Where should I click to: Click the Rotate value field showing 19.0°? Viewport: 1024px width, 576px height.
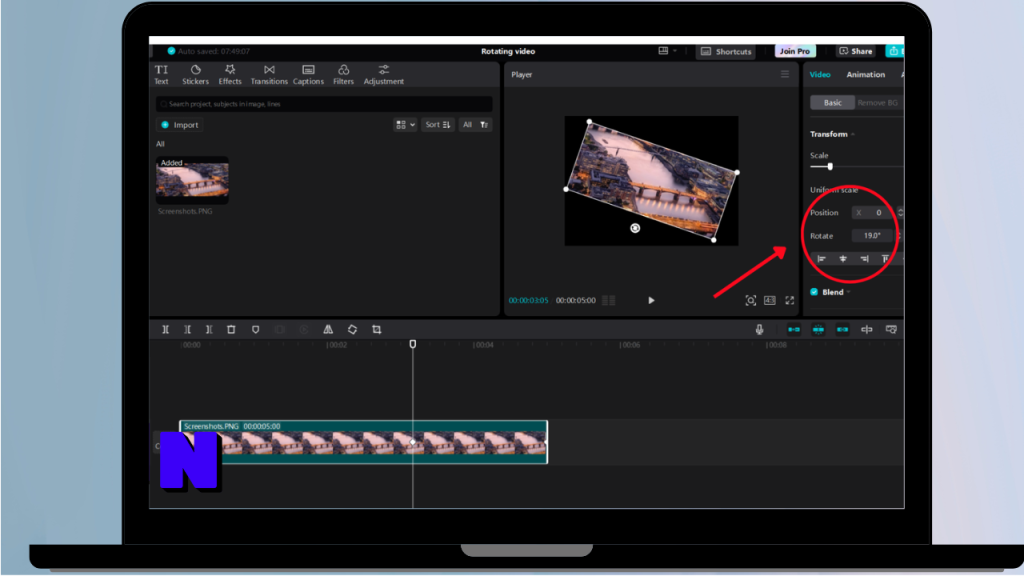click(872, 236)
